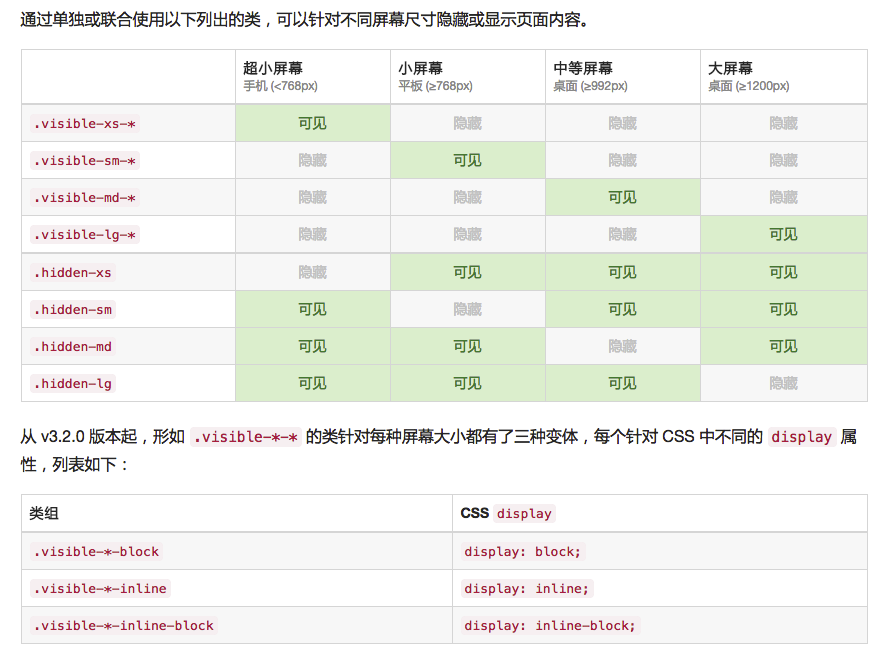This screenshot has width=887, height=659.
Task: Select the .visible-*-inline class code
Action: (100, 588)
